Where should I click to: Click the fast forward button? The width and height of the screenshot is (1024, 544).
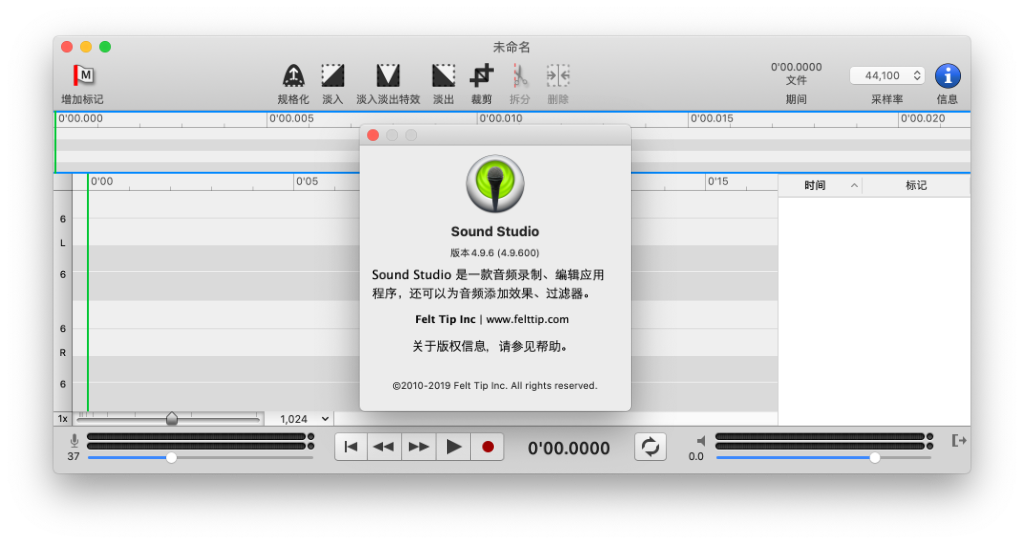(x=419, y=447)
